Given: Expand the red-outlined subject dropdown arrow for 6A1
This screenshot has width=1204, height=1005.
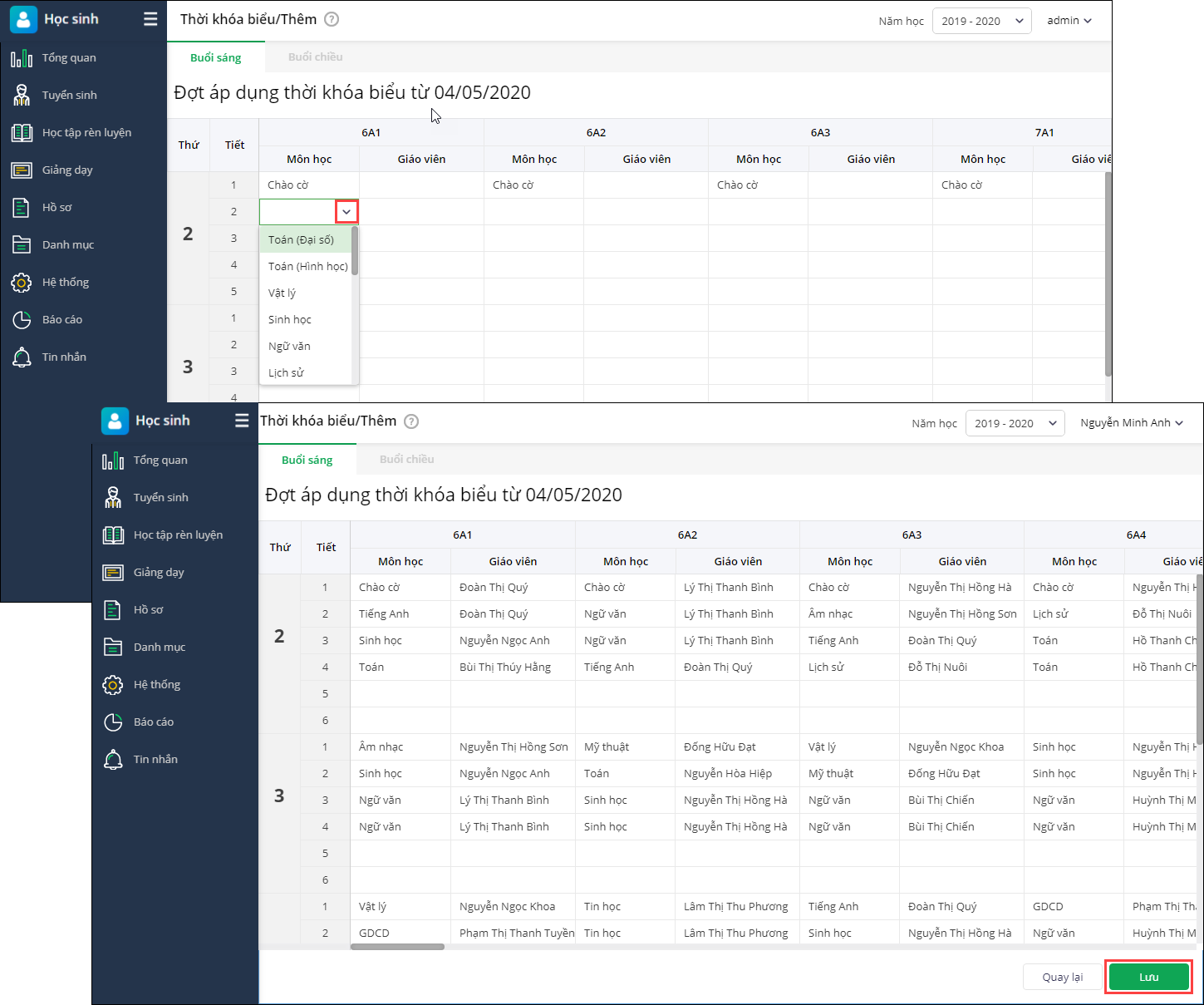Looking at the screenshot, I should (x=346, y=212).
